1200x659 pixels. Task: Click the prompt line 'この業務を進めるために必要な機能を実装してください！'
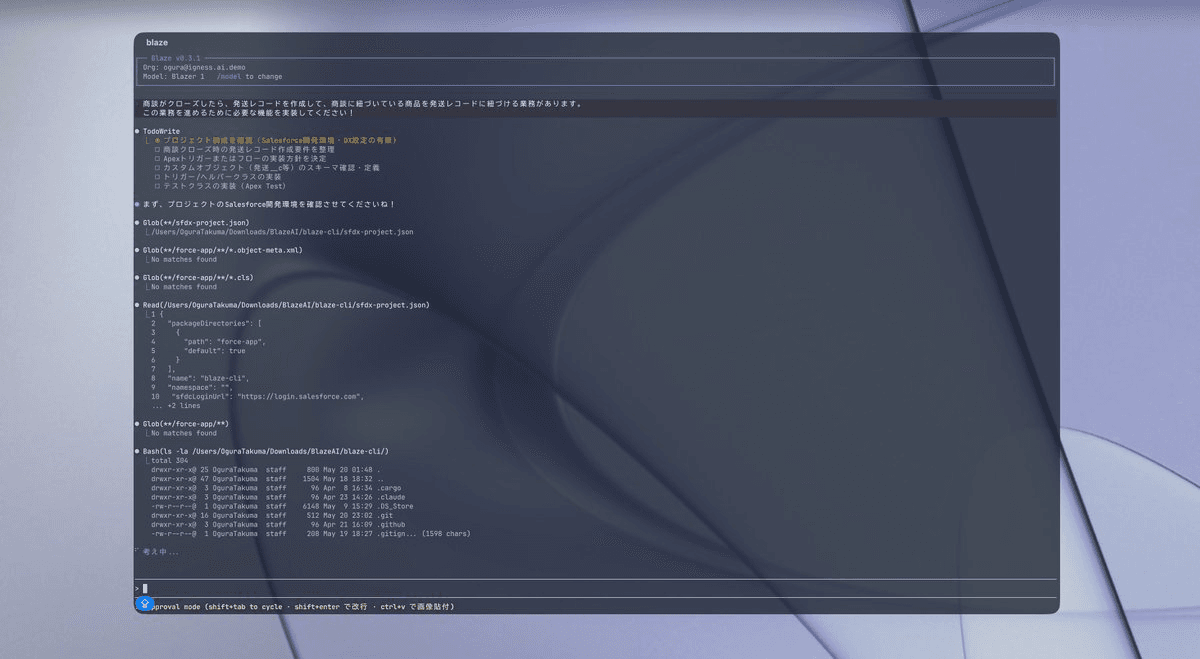point(249,113)
